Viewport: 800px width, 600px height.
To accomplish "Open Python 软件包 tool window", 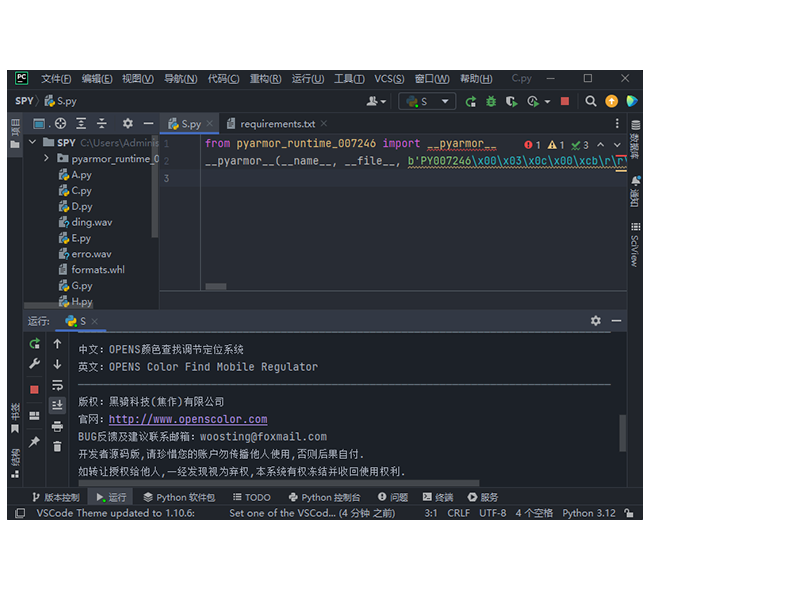I will pyautogui.click(x=179, y=497).
